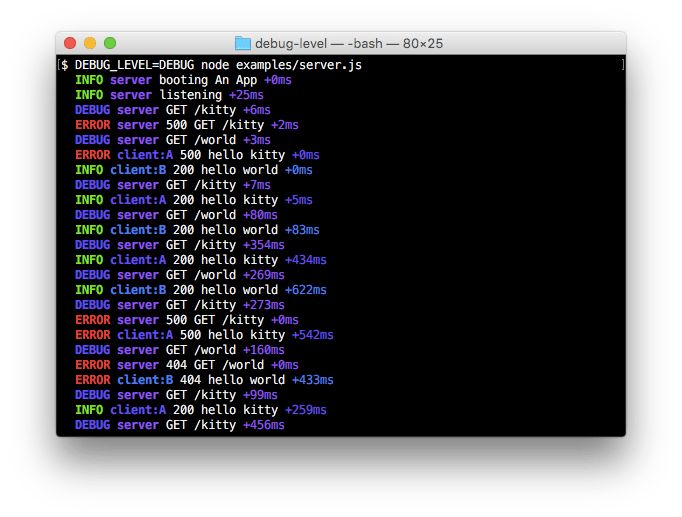Minimize the window with the yellow button
This screenshot has height=517, width=682.
pyautogui.click(x=90, y=43)
